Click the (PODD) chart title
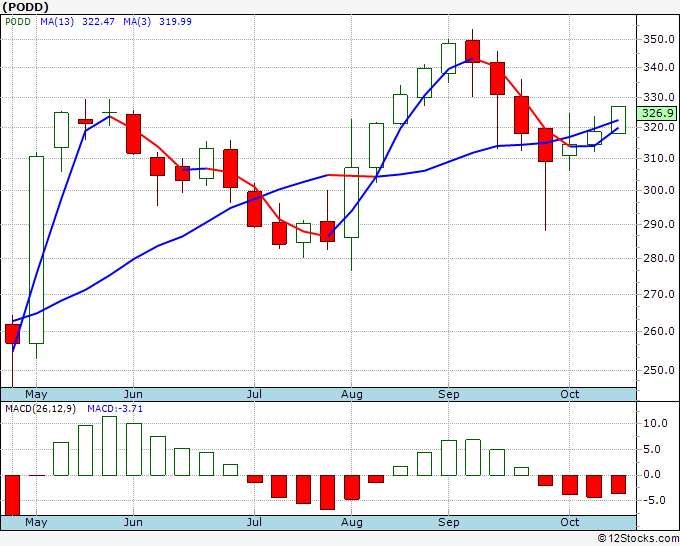The height and width of the screenshot is (546, 680). pyautogui.click(x=25, y=7)
